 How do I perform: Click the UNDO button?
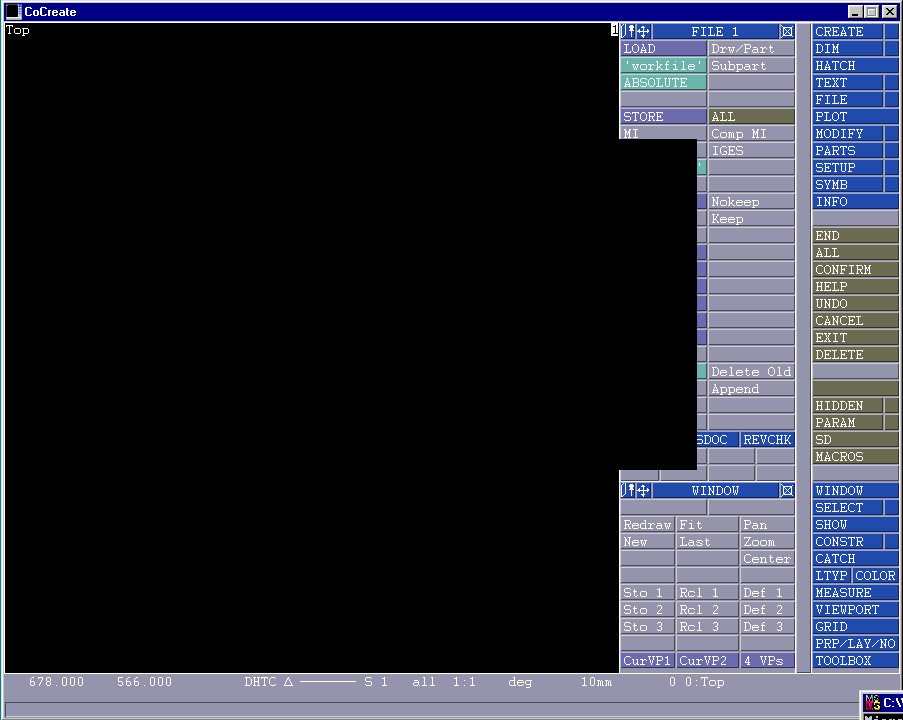pyautogui.click(x=855, y=304)
